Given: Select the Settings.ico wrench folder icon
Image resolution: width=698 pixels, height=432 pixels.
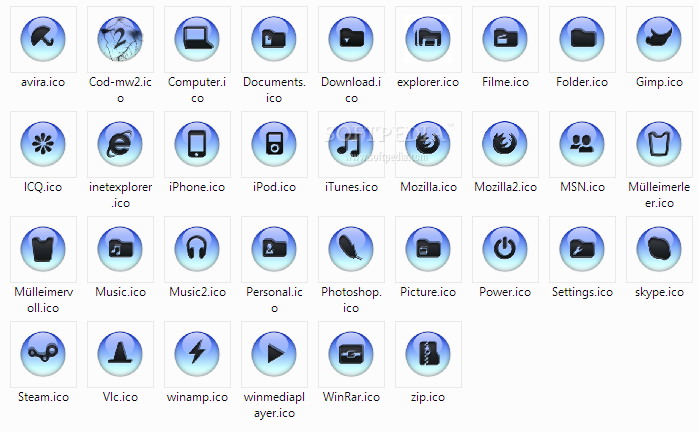Looking at the screenshot, I should pos(582,249).
